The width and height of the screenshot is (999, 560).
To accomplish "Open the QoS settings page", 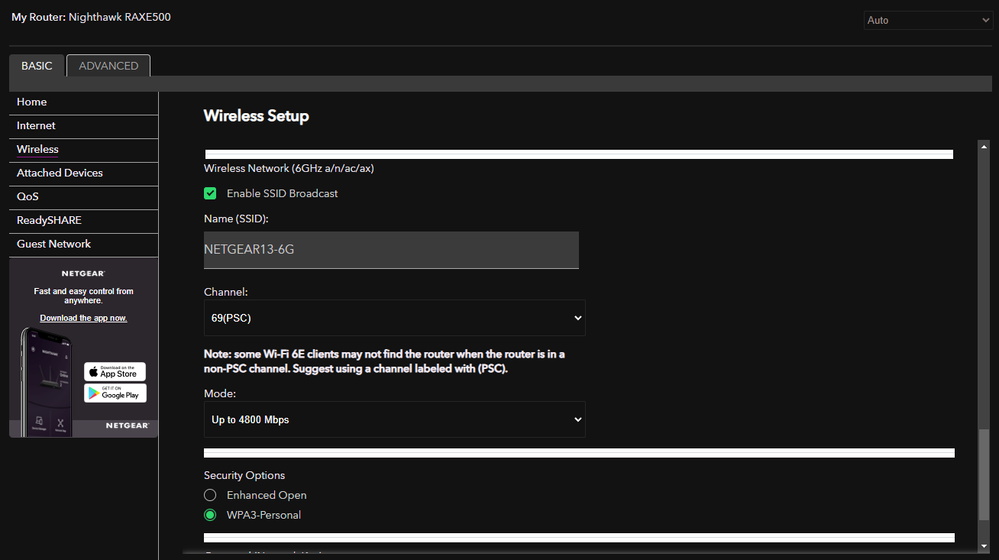I will tap(28, 197).
